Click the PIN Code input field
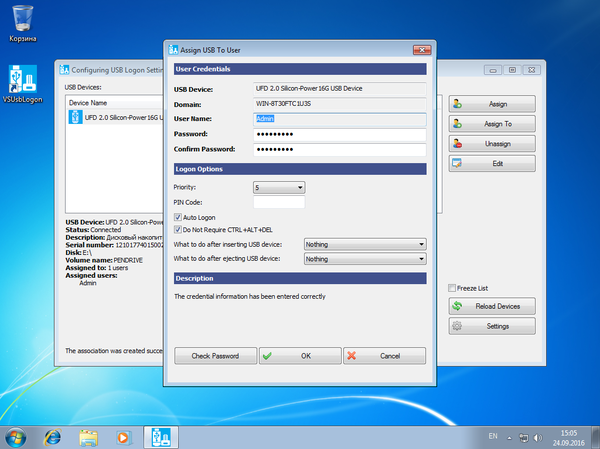 pyautogui.click(x=279, y=202)
